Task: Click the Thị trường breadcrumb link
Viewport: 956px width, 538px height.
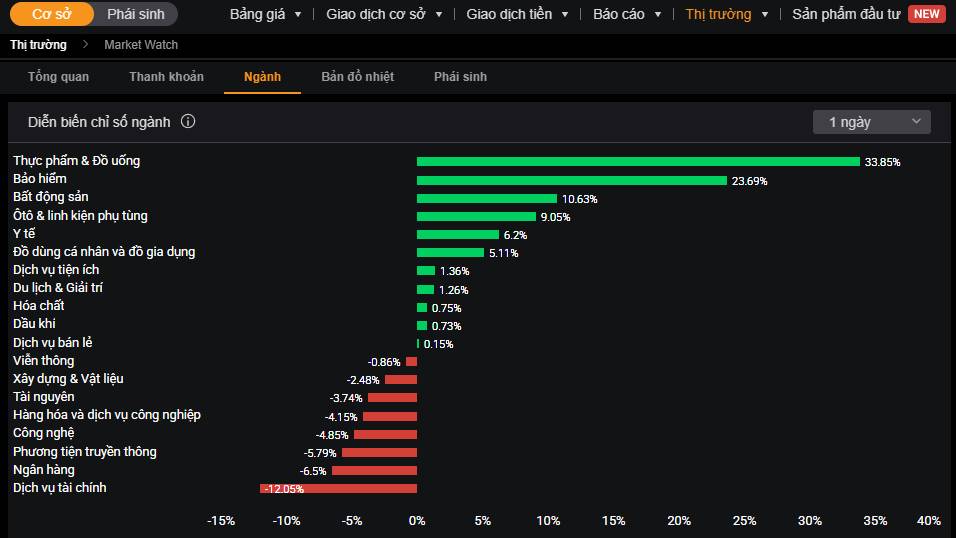Action: click(38, 45)
